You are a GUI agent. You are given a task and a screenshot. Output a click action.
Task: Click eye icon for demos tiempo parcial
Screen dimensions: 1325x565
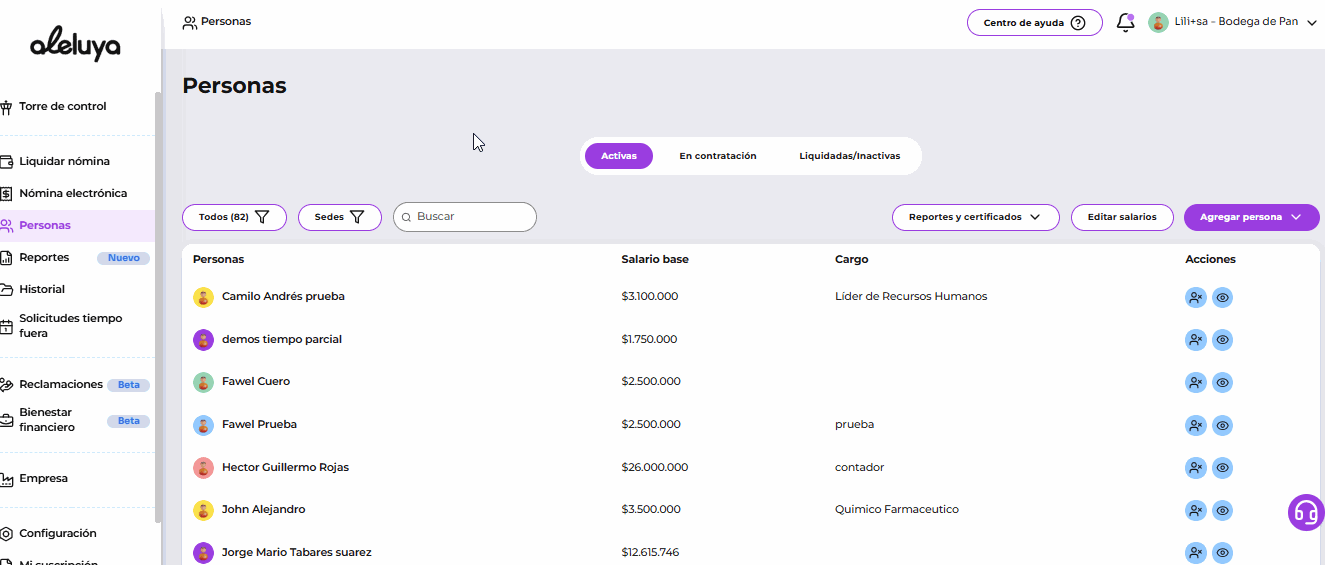pyautogui.click(x=1222, y=340)
